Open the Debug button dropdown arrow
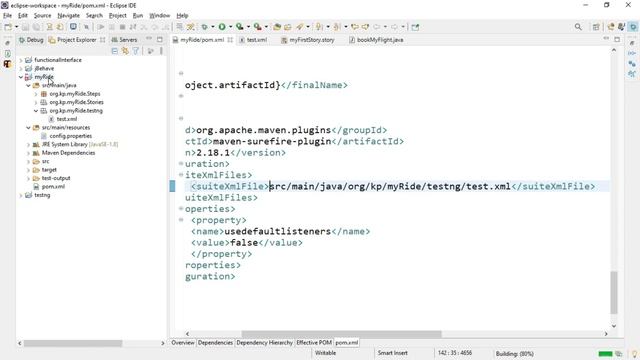640x360 pixels. (x=213, y=27)
